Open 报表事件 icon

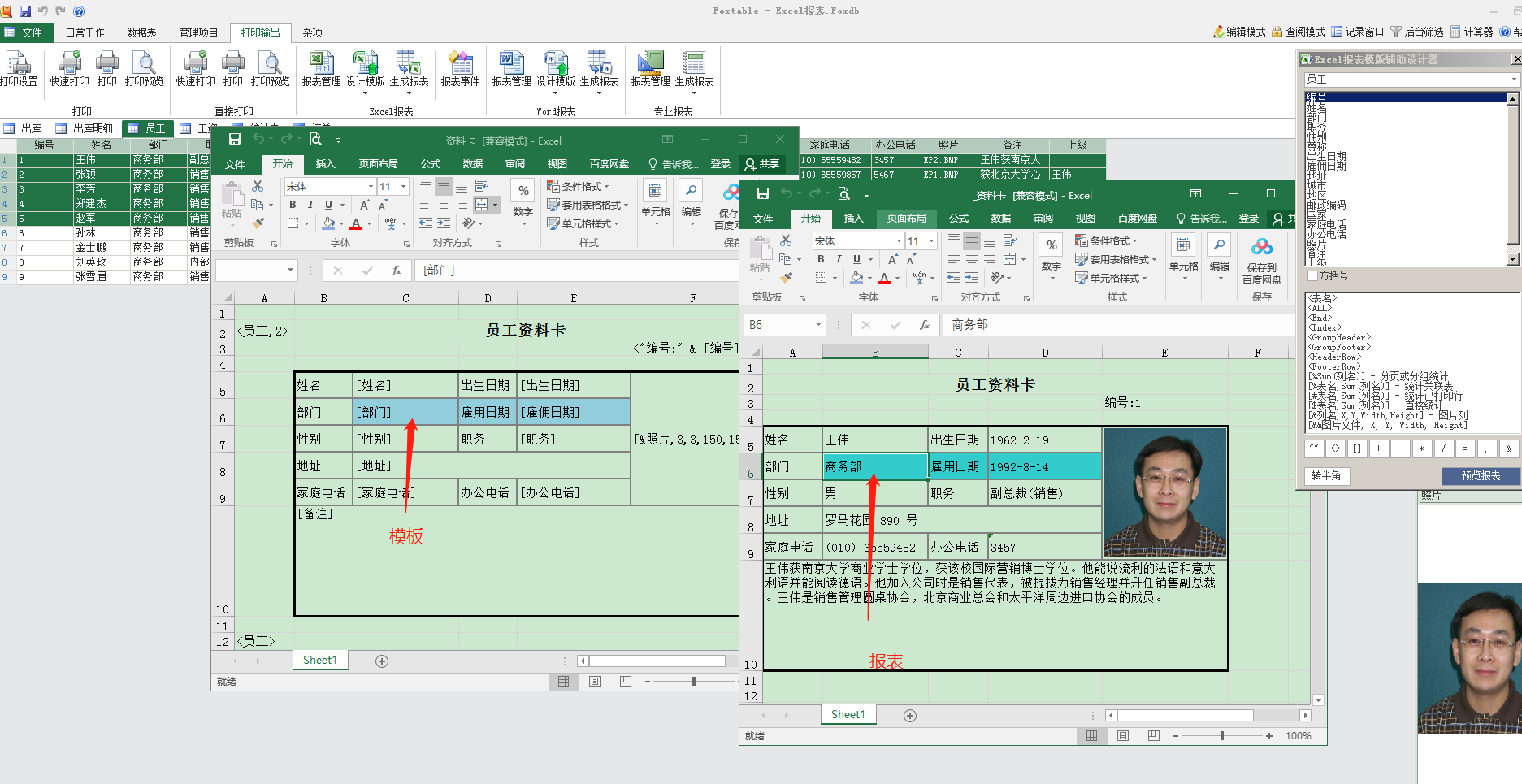460,68
